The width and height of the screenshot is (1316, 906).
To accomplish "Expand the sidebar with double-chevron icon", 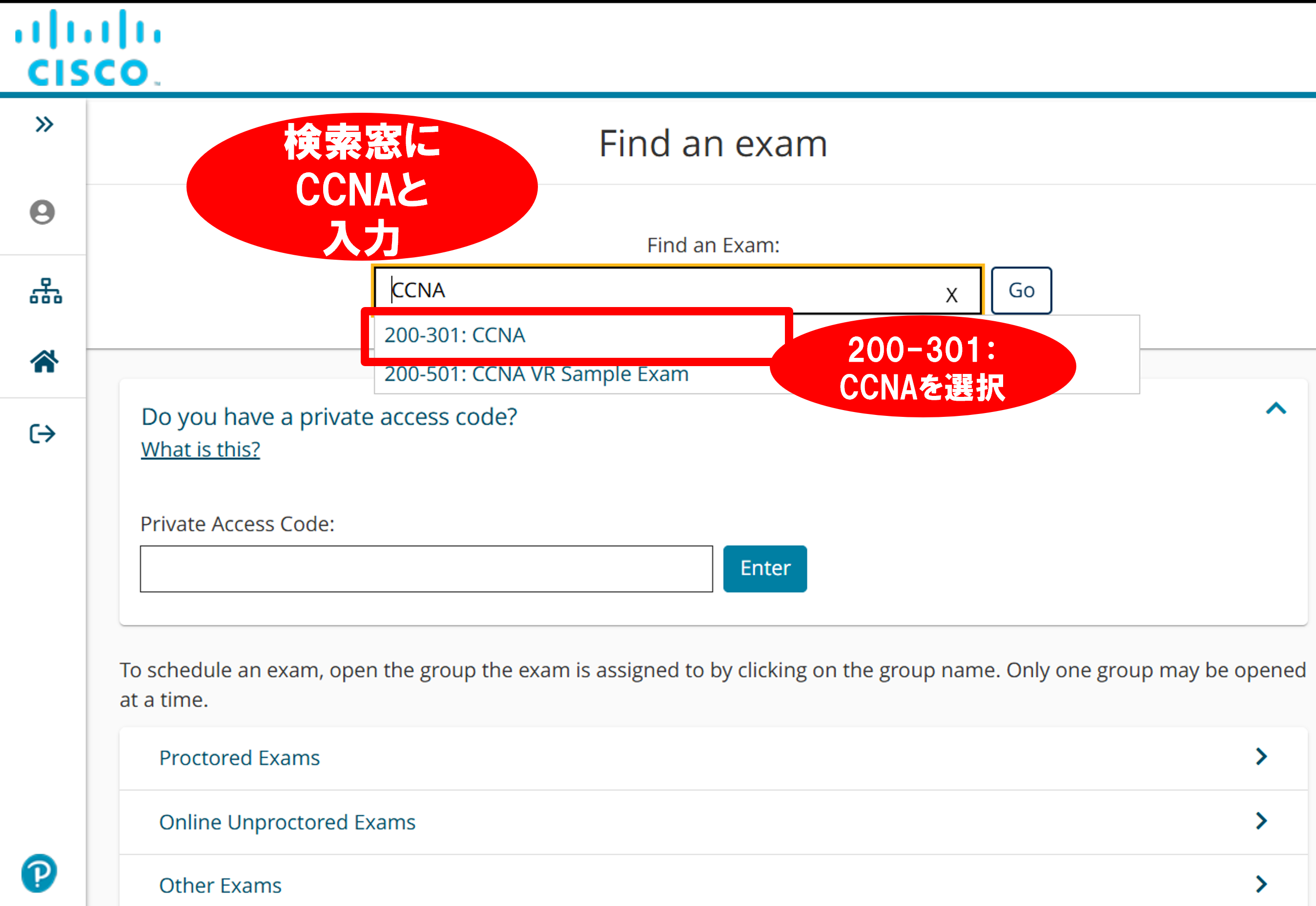I will [x=44, y=124].
